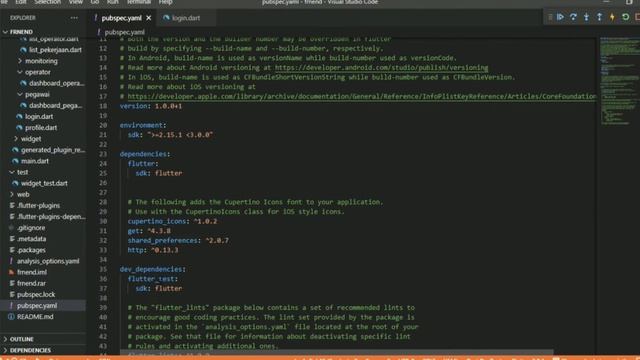
Task: Open generated_plugin_re... file
Action: click(x=53, y=150)
